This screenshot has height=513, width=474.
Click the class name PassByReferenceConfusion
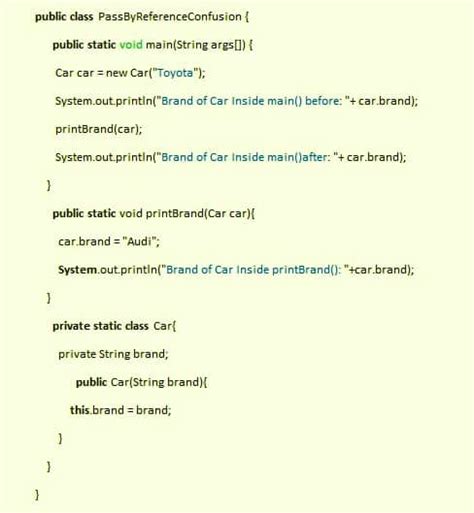pos(170,17)
